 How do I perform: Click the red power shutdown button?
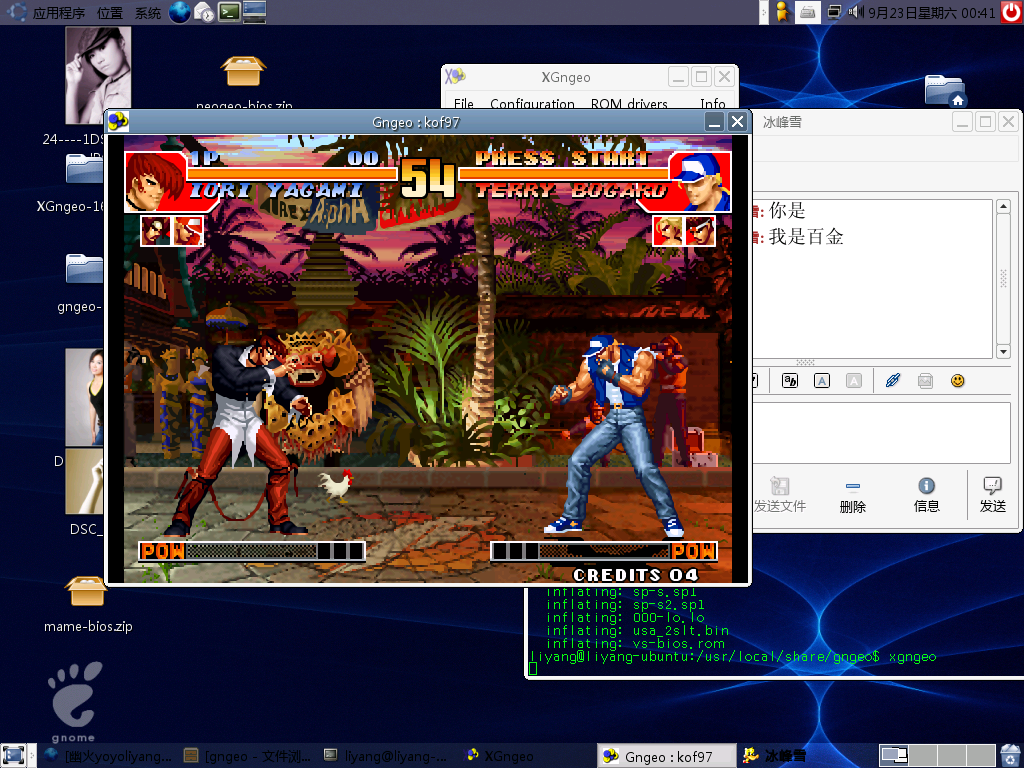pyautogui.click(x=1011, y=12)
